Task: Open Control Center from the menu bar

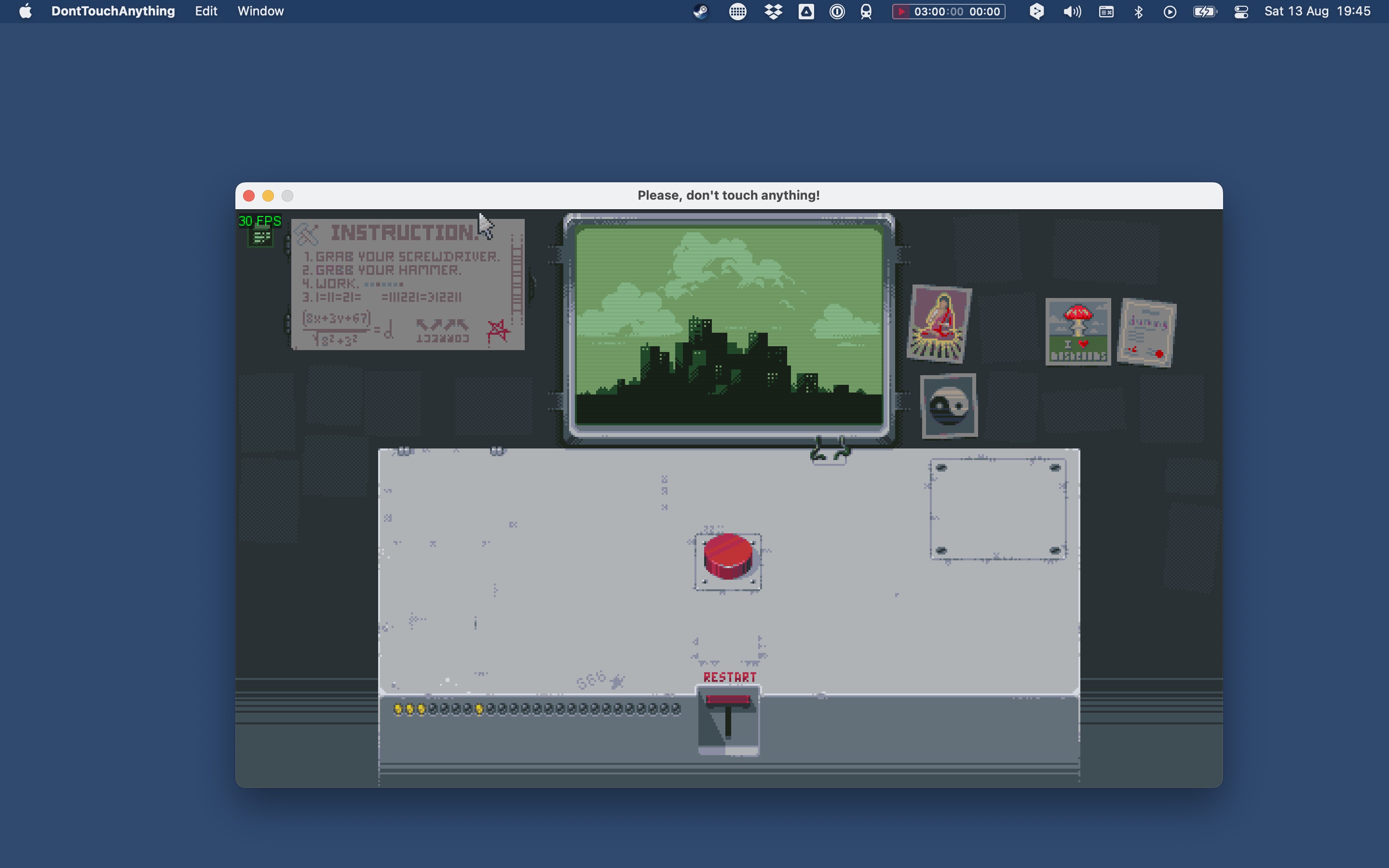Action: 1241,11
